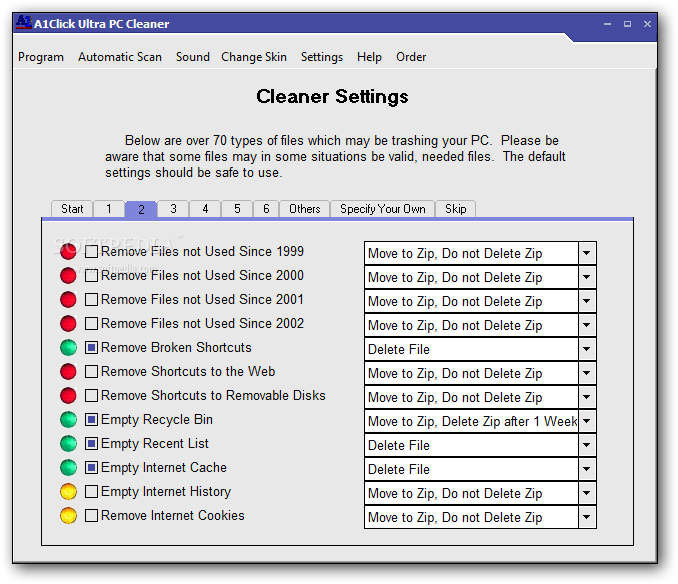Click red status light for Files not Used Since 2001
The width and height of the screenshot is (678, 584).
click(x=68, y=300)
